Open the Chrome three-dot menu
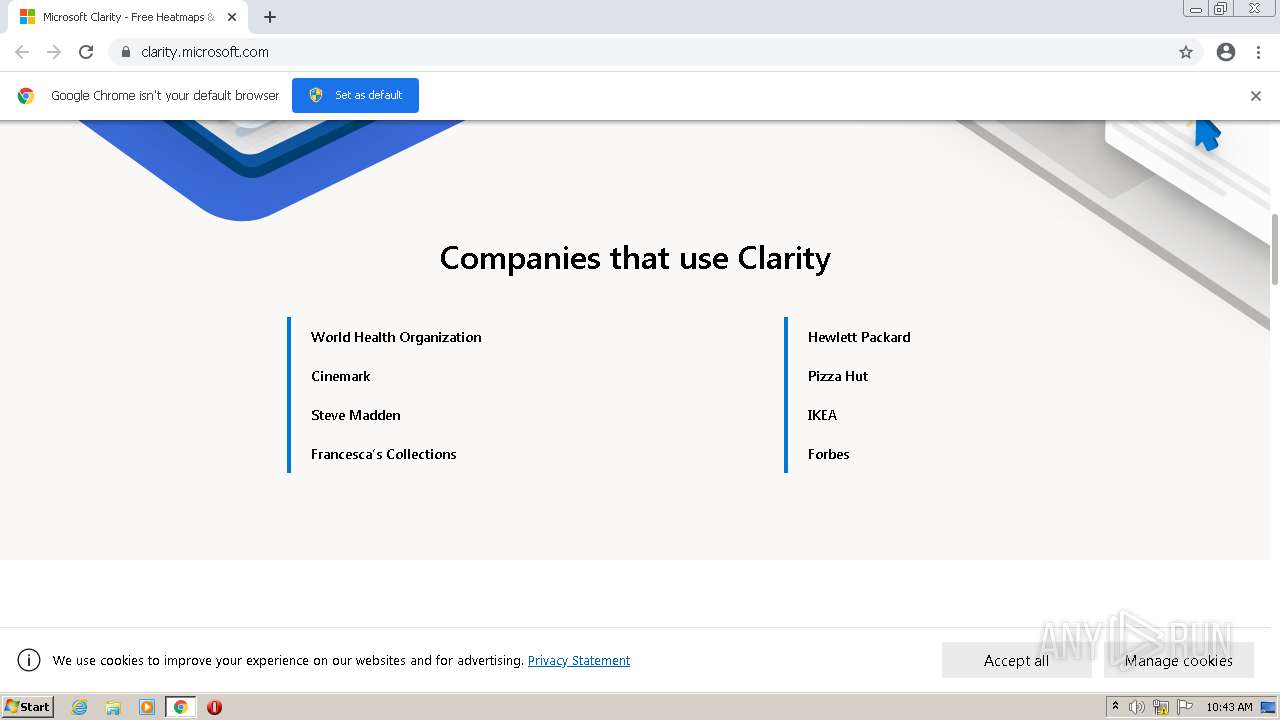The height and width of the screenshot is (720, 1280). click(1259, 52)
